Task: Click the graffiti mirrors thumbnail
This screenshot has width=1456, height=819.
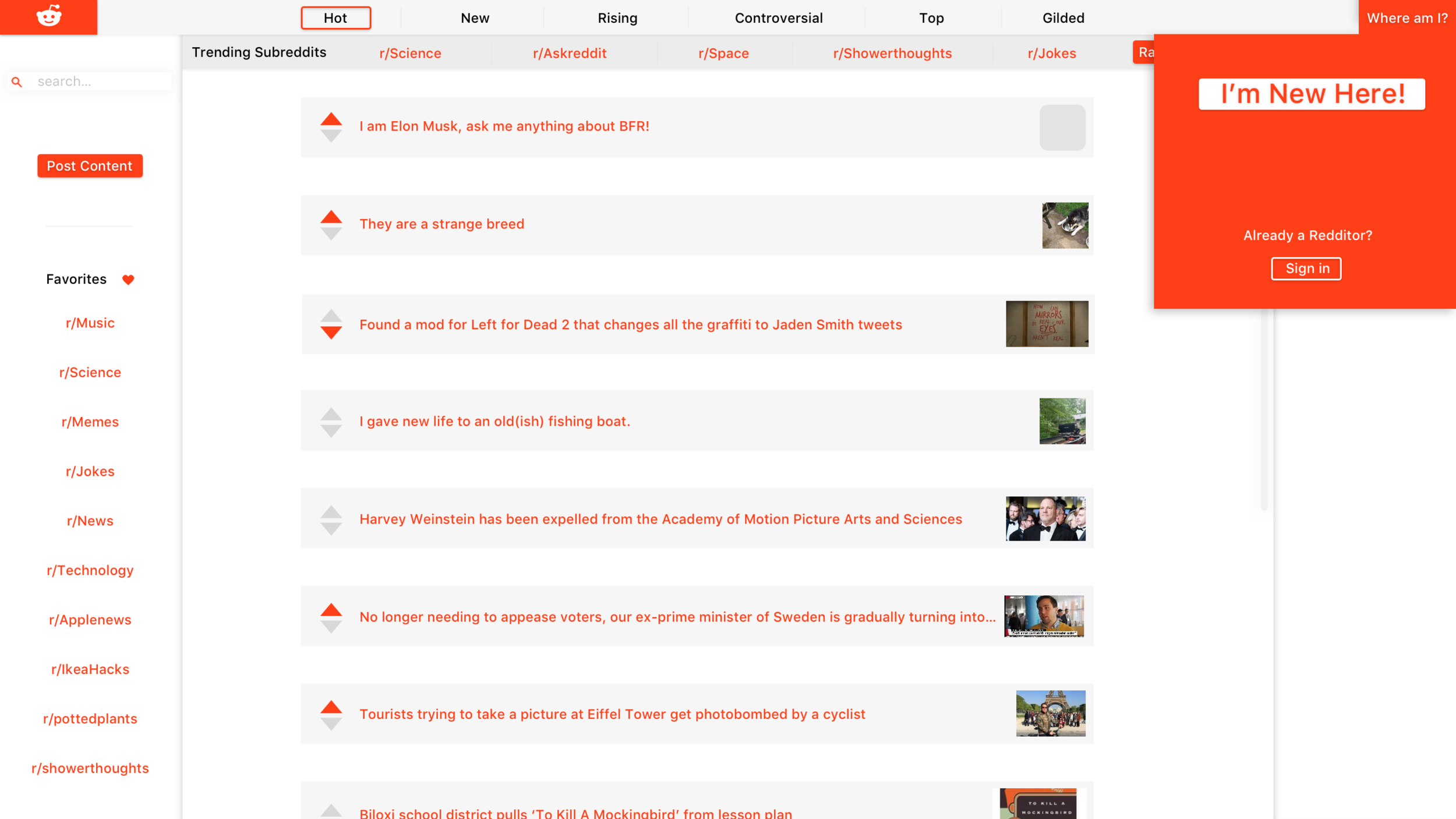Action: click(1047, 324)
